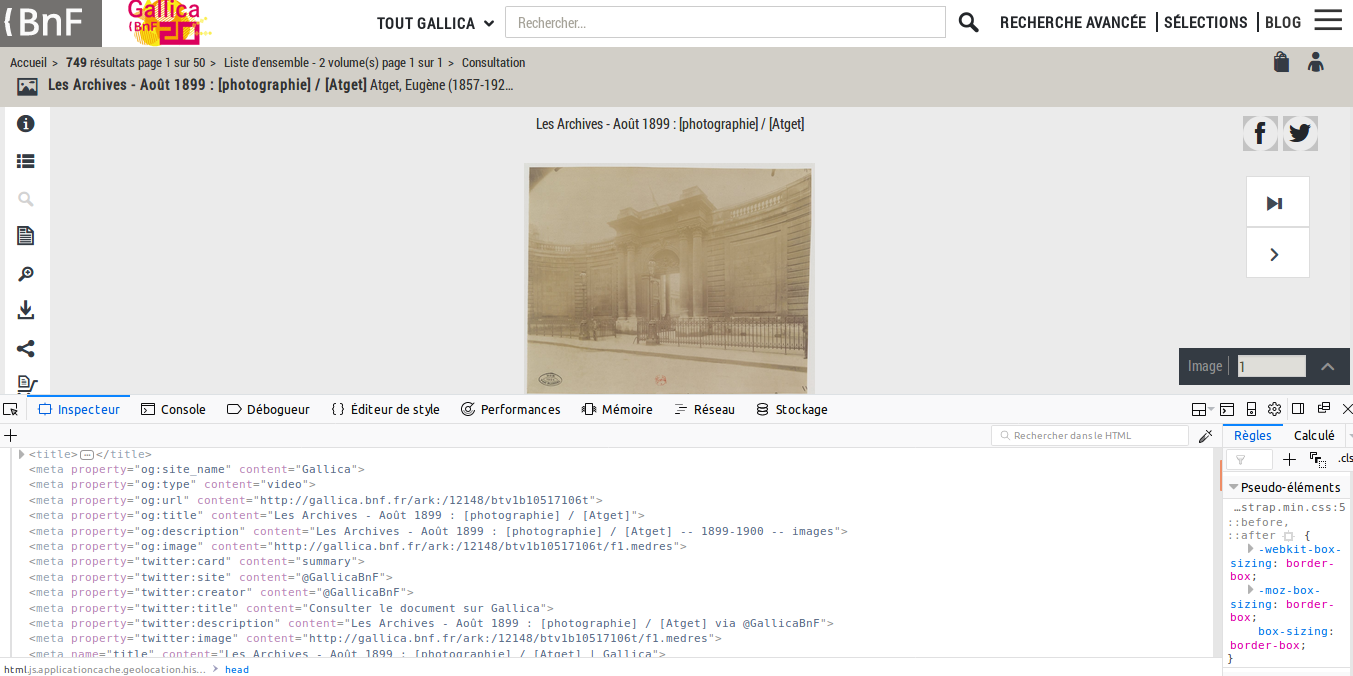Expand the -moz-box-sizing property
This screenshot has width=1353, height=676.
1251,590
